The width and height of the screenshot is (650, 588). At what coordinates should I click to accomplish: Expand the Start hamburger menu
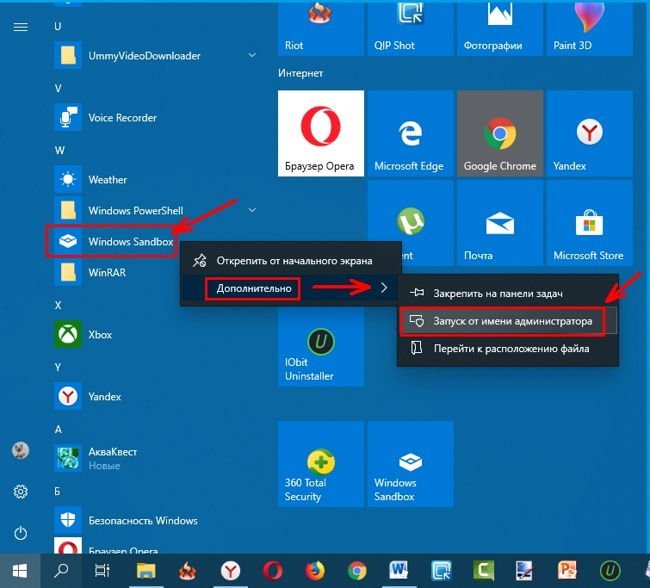[20, 27]
